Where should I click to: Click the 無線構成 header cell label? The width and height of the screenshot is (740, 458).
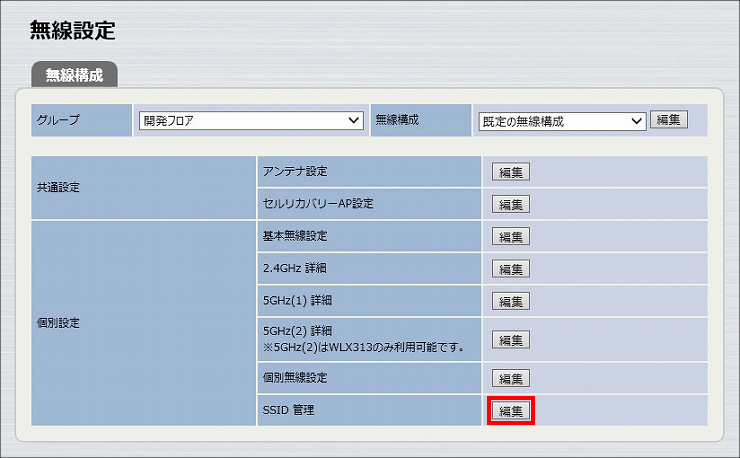[397, 120]
